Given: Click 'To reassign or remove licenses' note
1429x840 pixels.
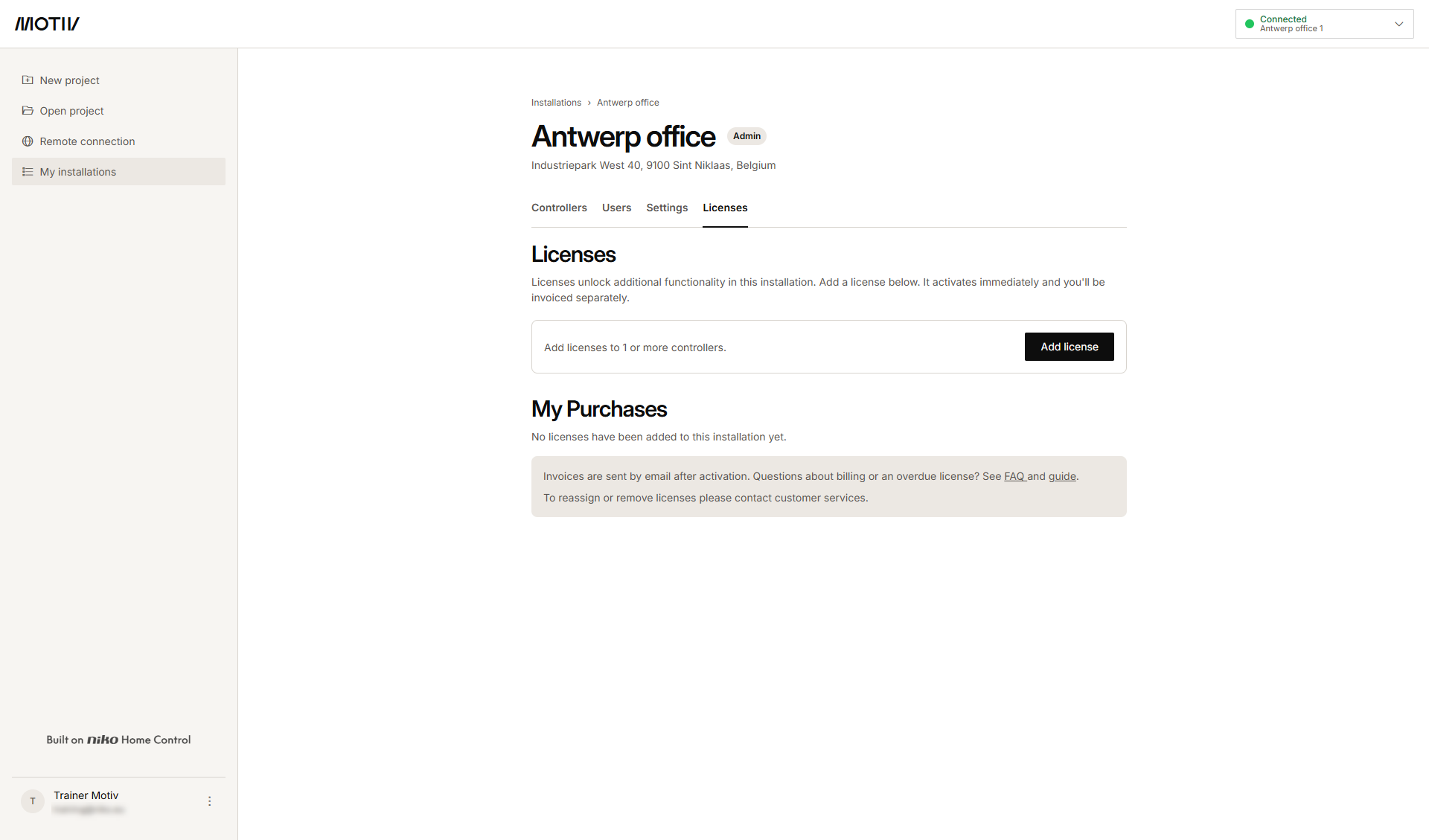Looking at the screenshot, I should [x=706, y=498].
